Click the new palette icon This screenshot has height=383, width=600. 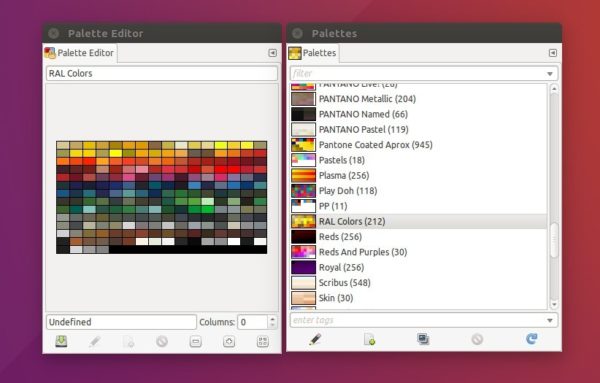369,339
